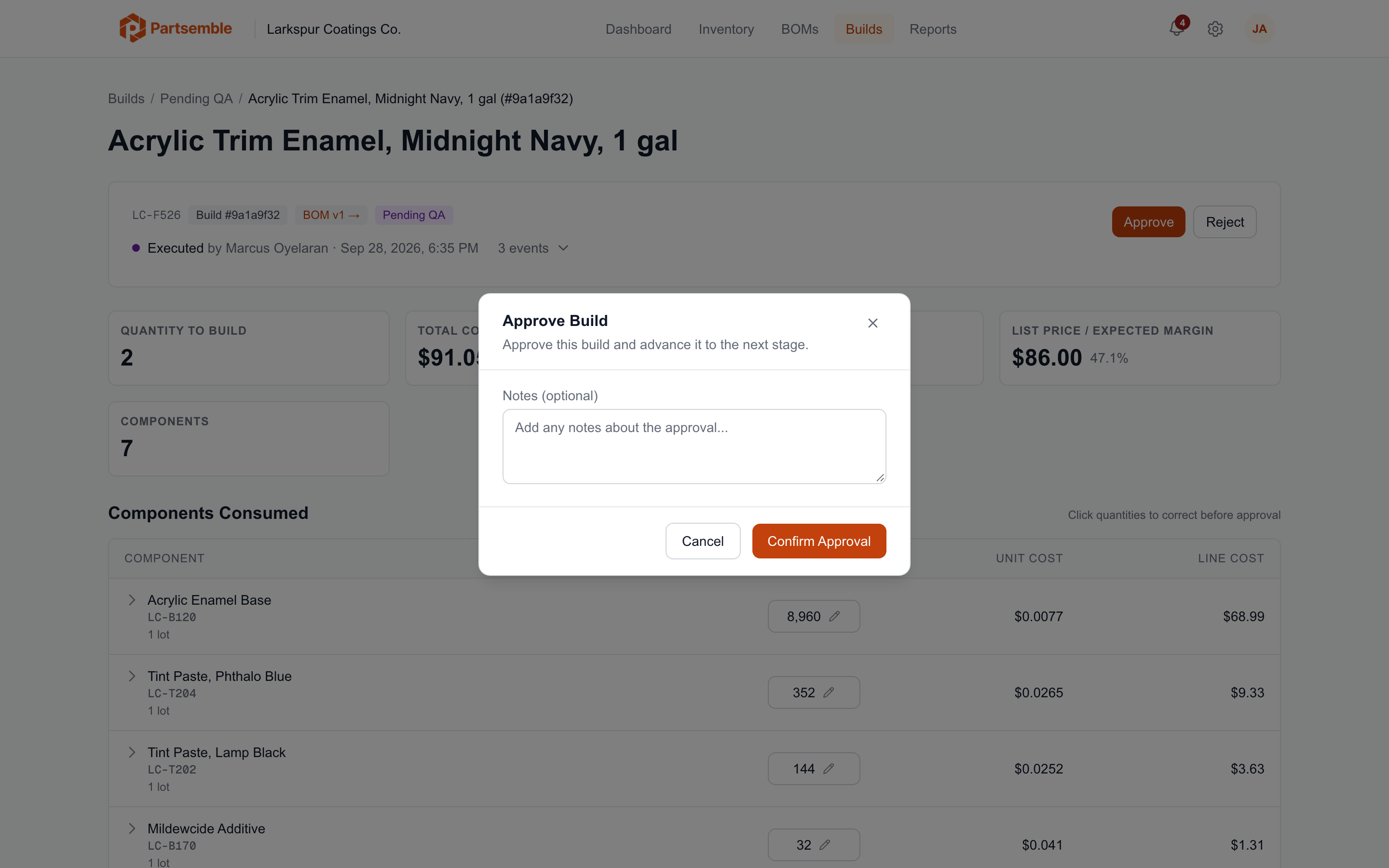Go to Builds breadcrumb
This screenshot has height=868, width=1389.
pos(126,99)
